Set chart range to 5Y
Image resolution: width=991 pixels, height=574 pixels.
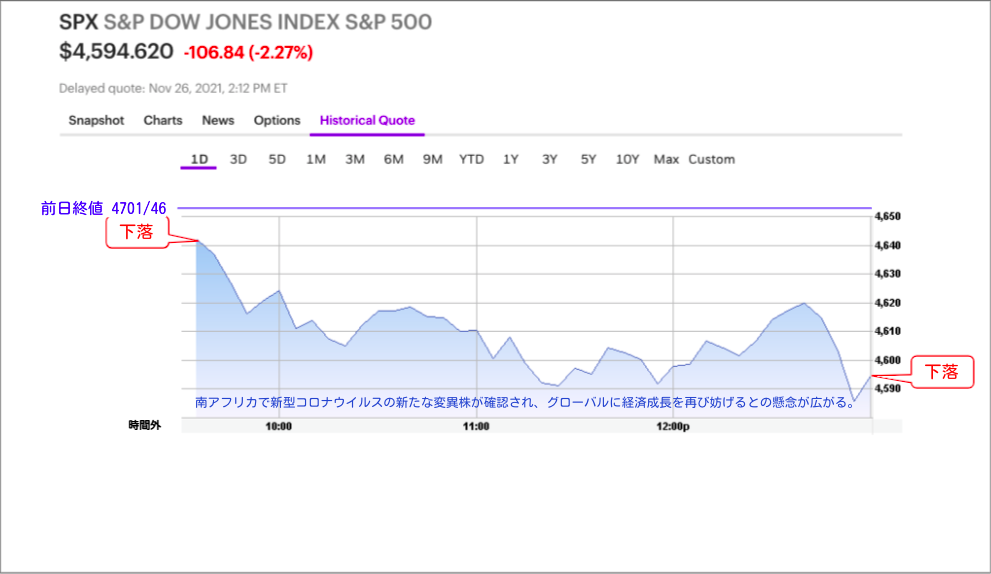click(x=588, y=159)
